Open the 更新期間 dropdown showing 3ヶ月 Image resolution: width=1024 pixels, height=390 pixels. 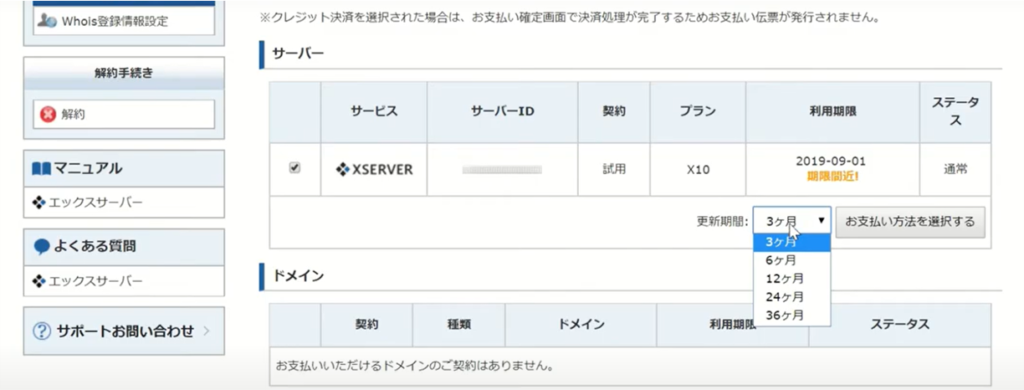tap(792, 221)
